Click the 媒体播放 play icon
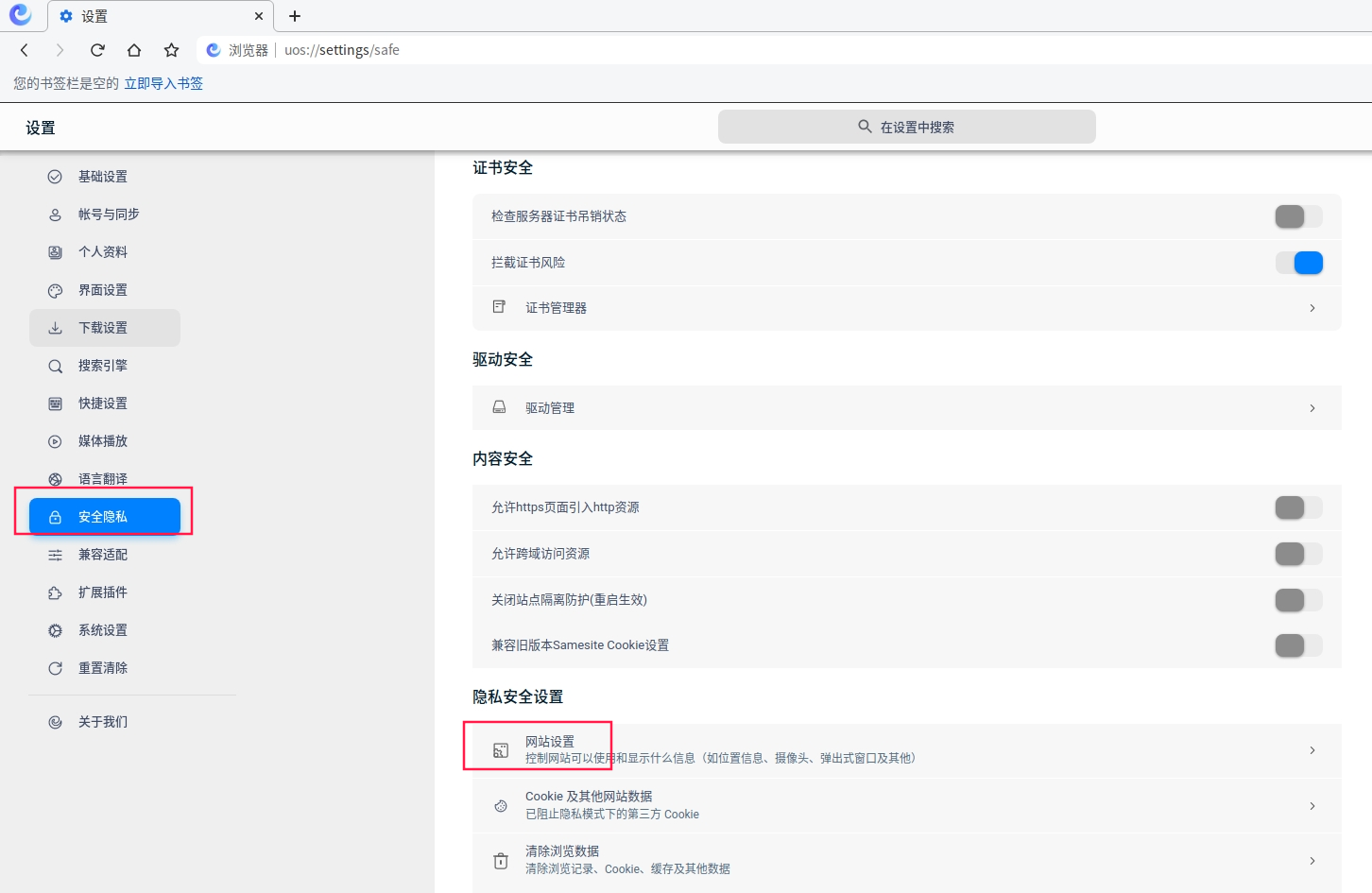The width and height of the screenshot is (1372, 893). tap(55, 441)
